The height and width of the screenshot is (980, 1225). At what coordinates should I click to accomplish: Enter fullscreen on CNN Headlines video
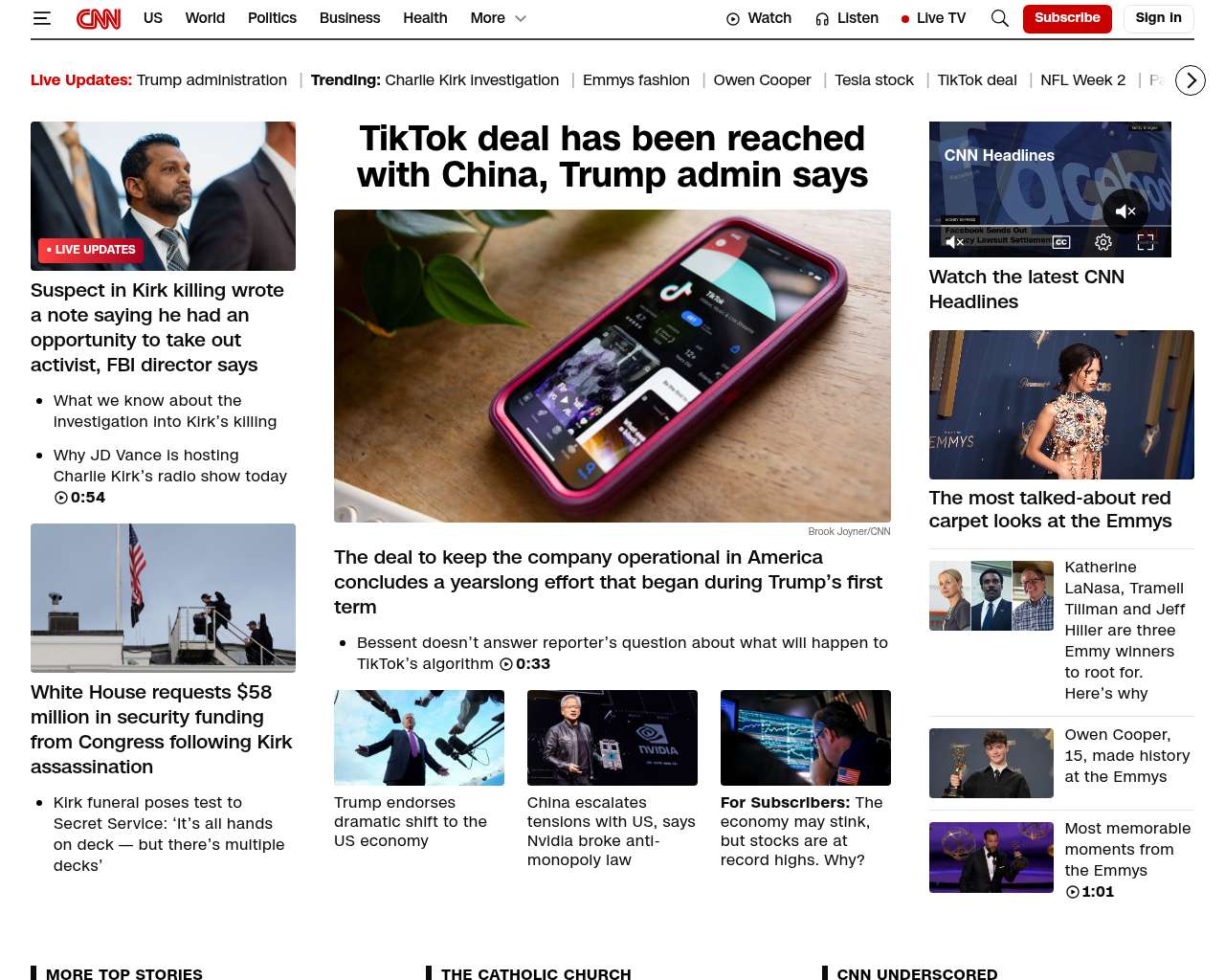click(1146, 242)
